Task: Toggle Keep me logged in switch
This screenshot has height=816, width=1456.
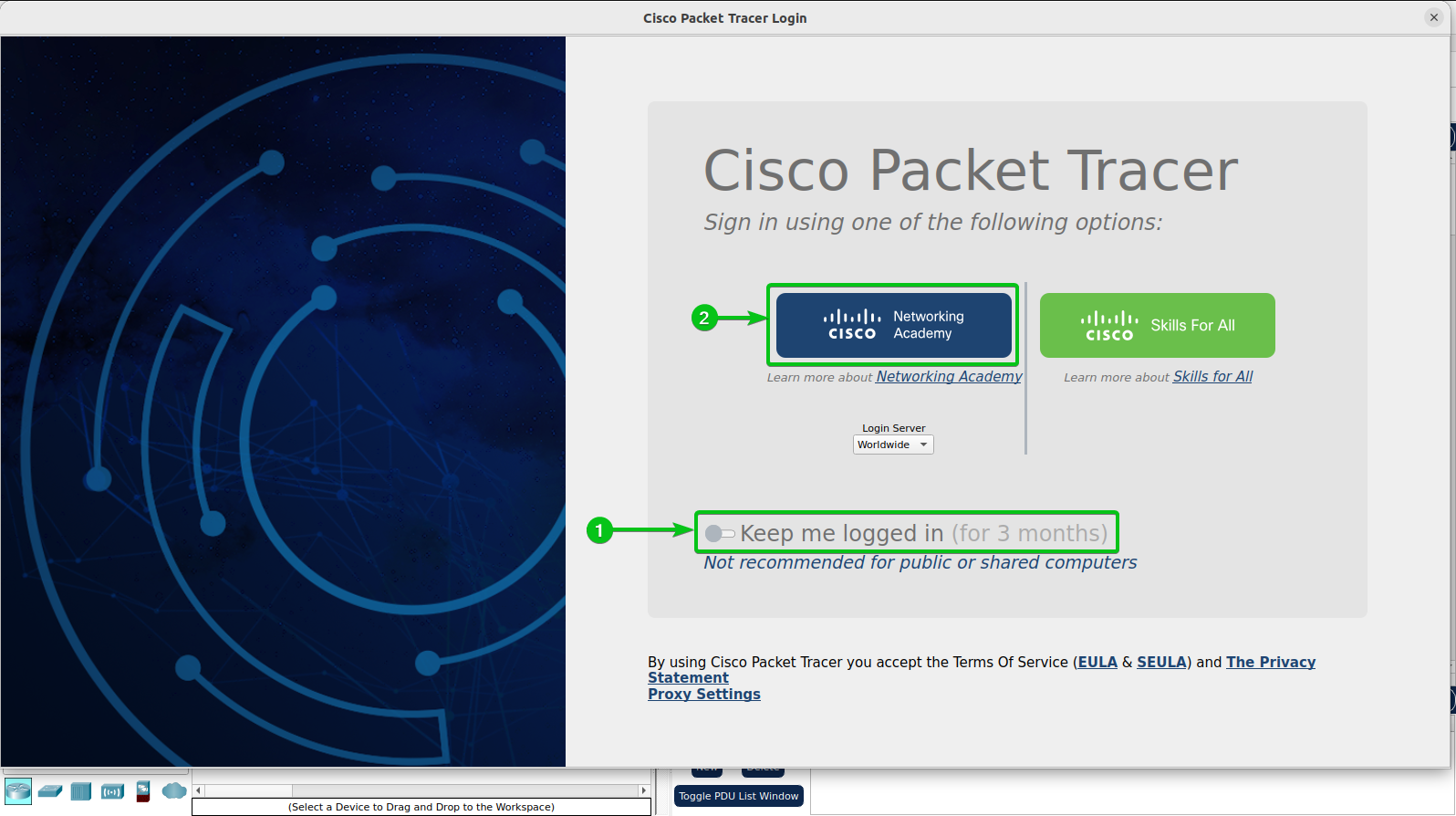Action: 719,533
